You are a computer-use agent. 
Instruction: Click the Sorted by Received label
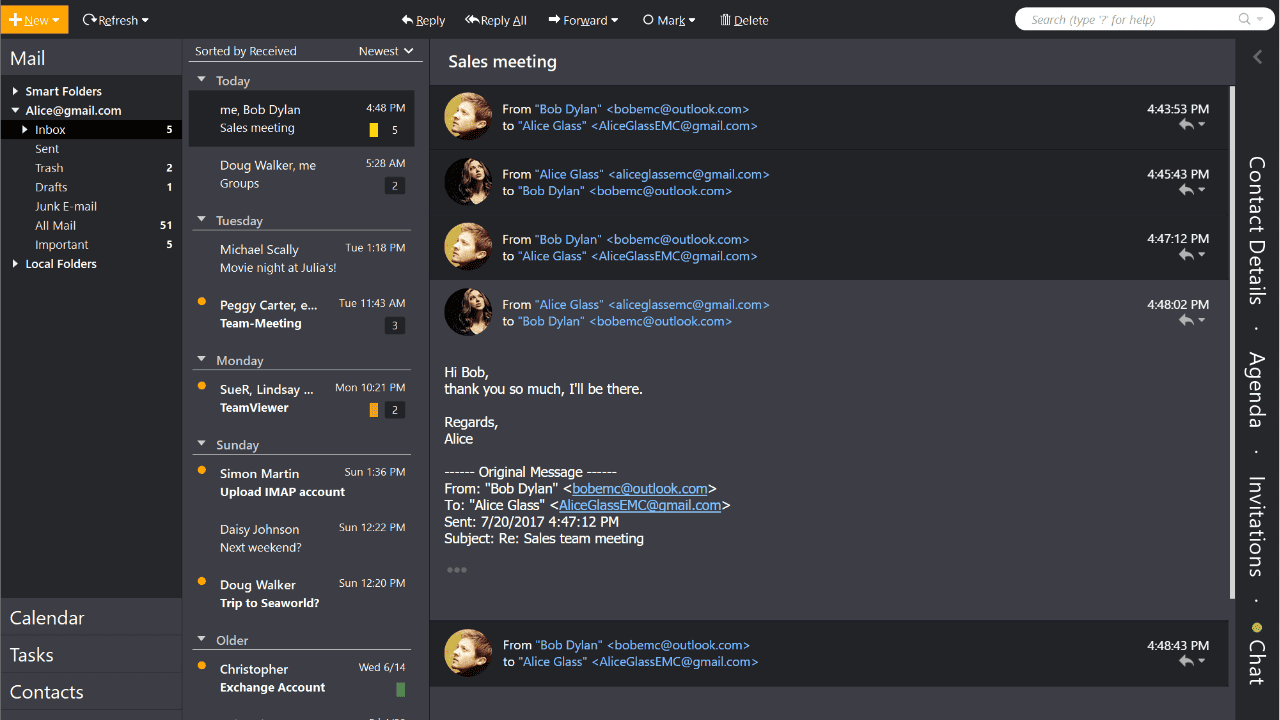246,51
